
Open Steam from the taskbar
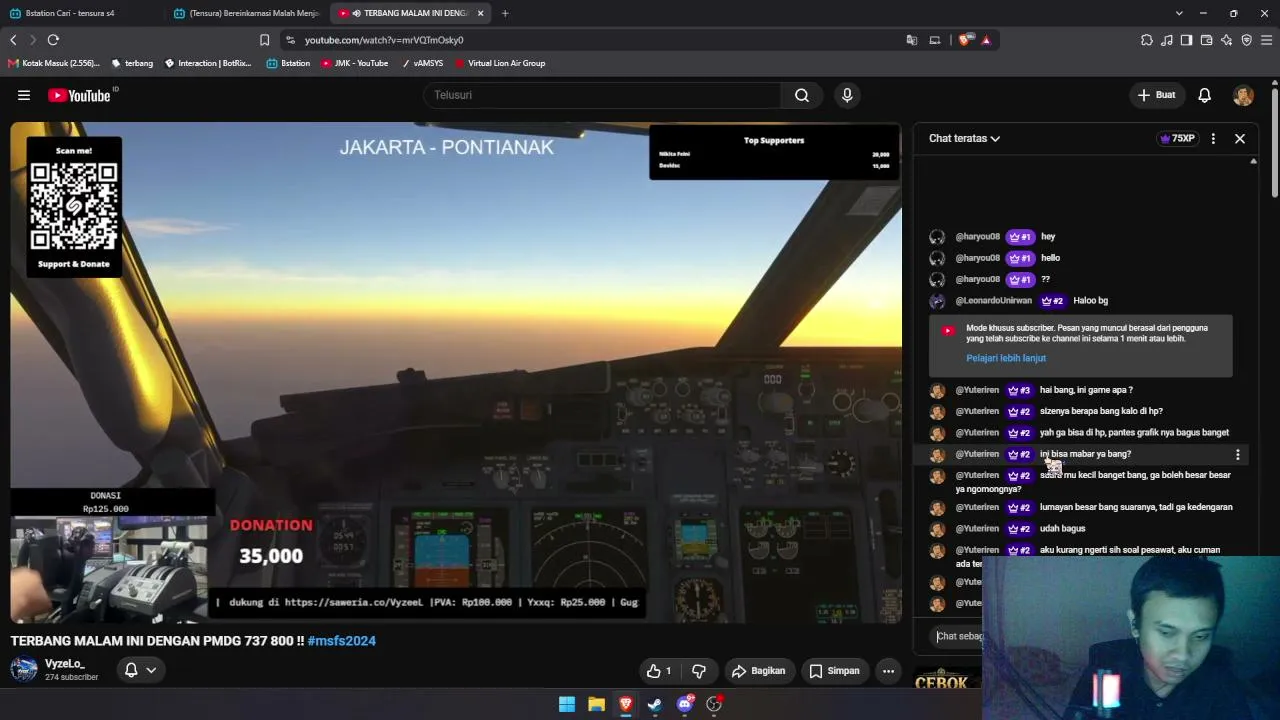[x=655, y=704]
